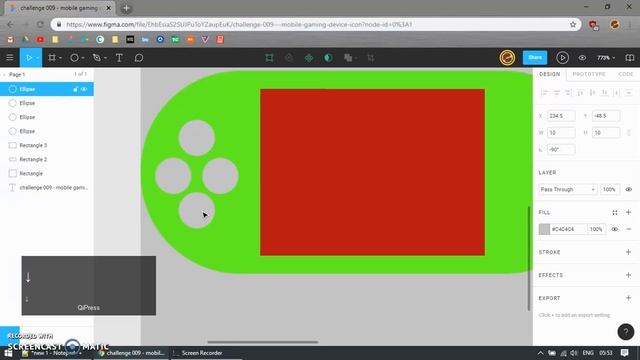Select the Text tool
Screen dimensions: 640x360
click(x=119, y=58)
